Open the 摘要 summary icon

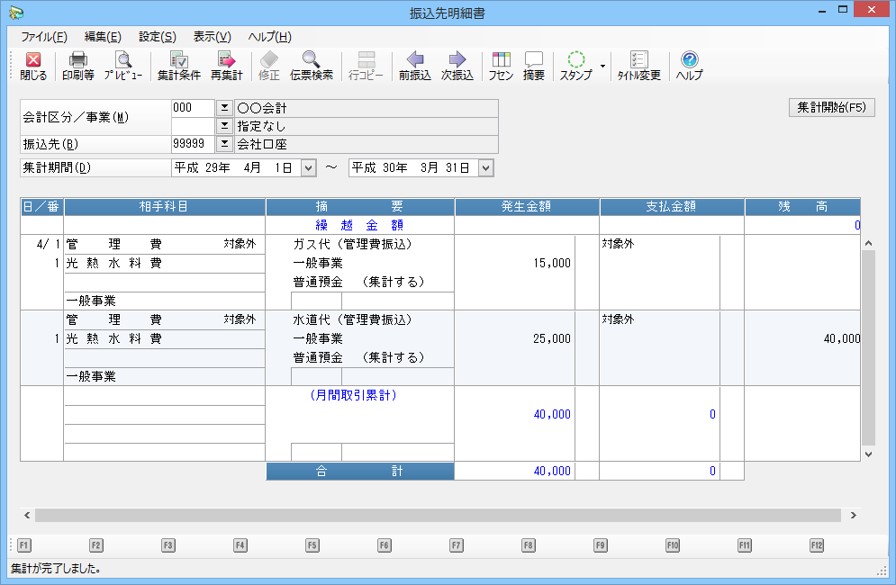(534, 66)
